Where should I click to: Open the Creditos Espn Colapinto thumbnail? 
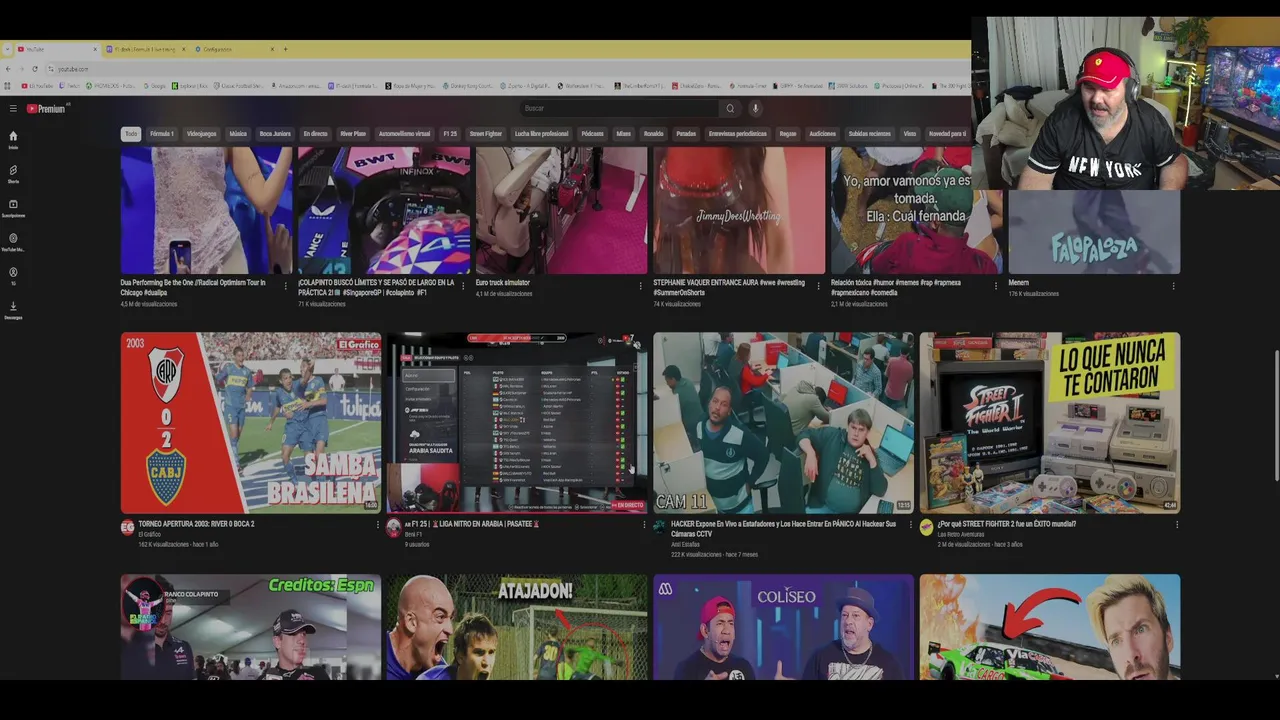[x=251, y=627]
